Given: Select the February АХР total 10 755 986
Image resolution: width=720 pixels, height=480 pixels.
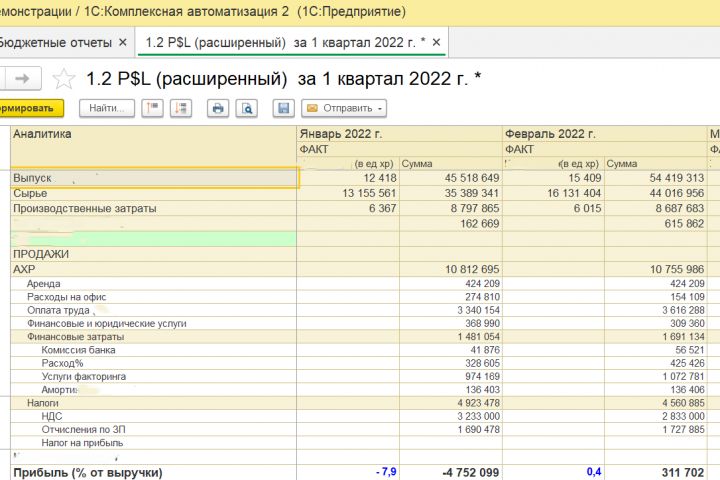Looking at the screenshot, I should (x=677, y=269).
